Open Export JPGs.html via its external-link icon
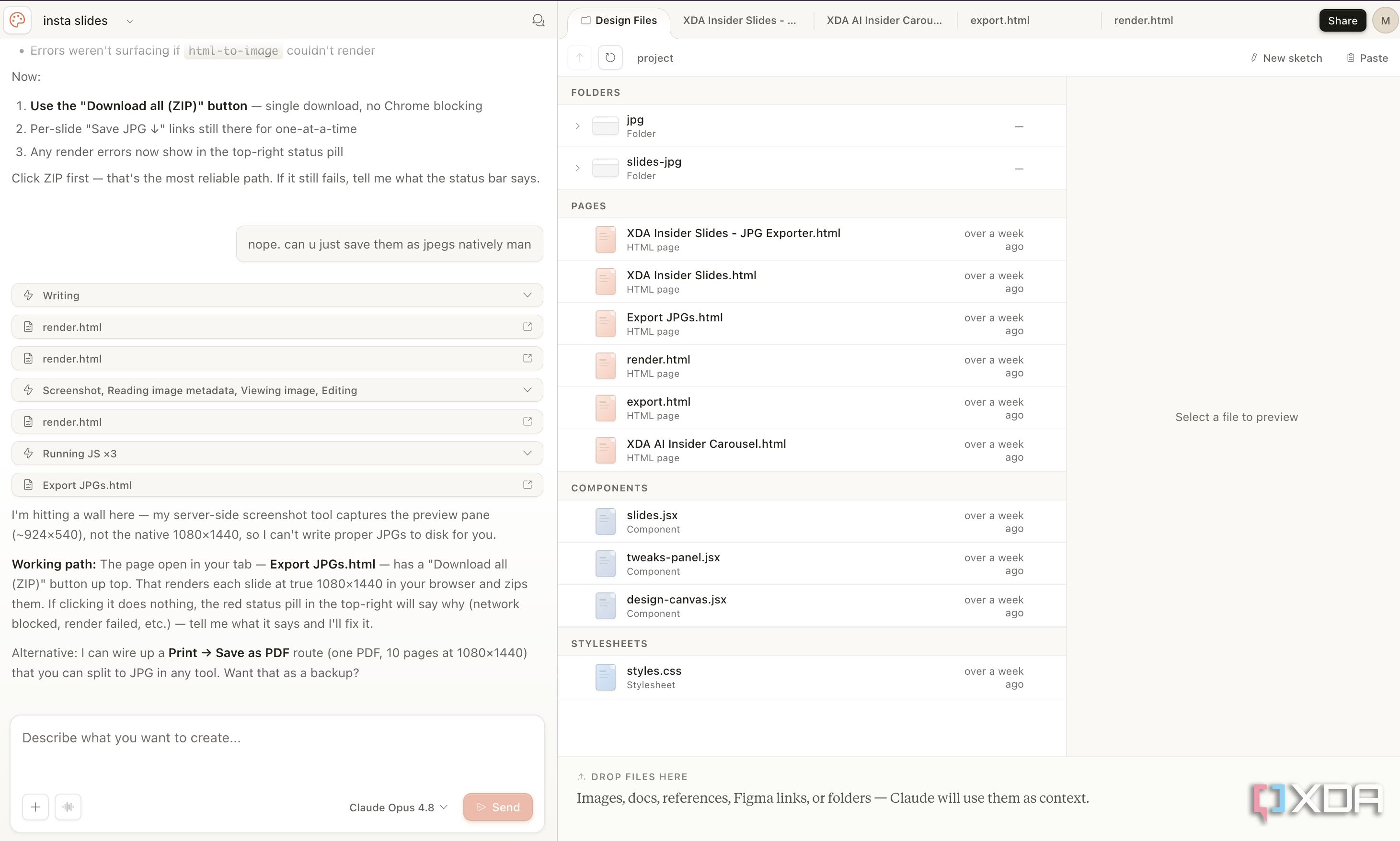 527,485
